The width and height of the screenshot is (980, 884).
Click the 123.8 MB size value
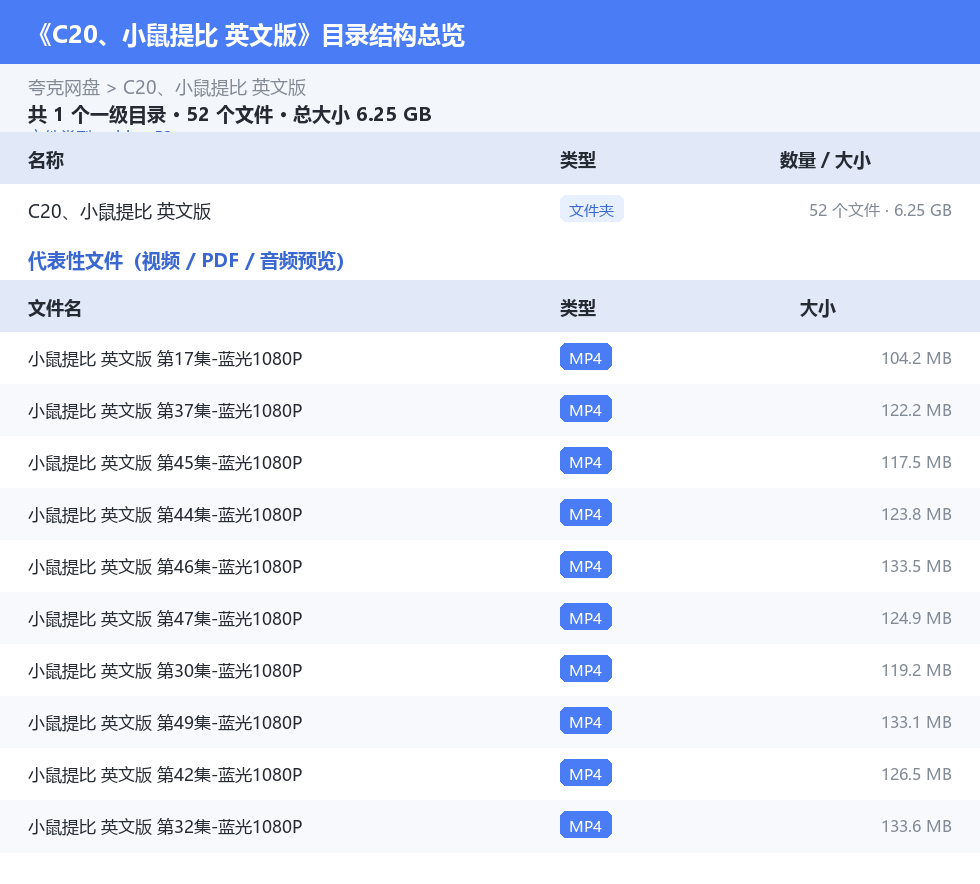coord(916,514)
